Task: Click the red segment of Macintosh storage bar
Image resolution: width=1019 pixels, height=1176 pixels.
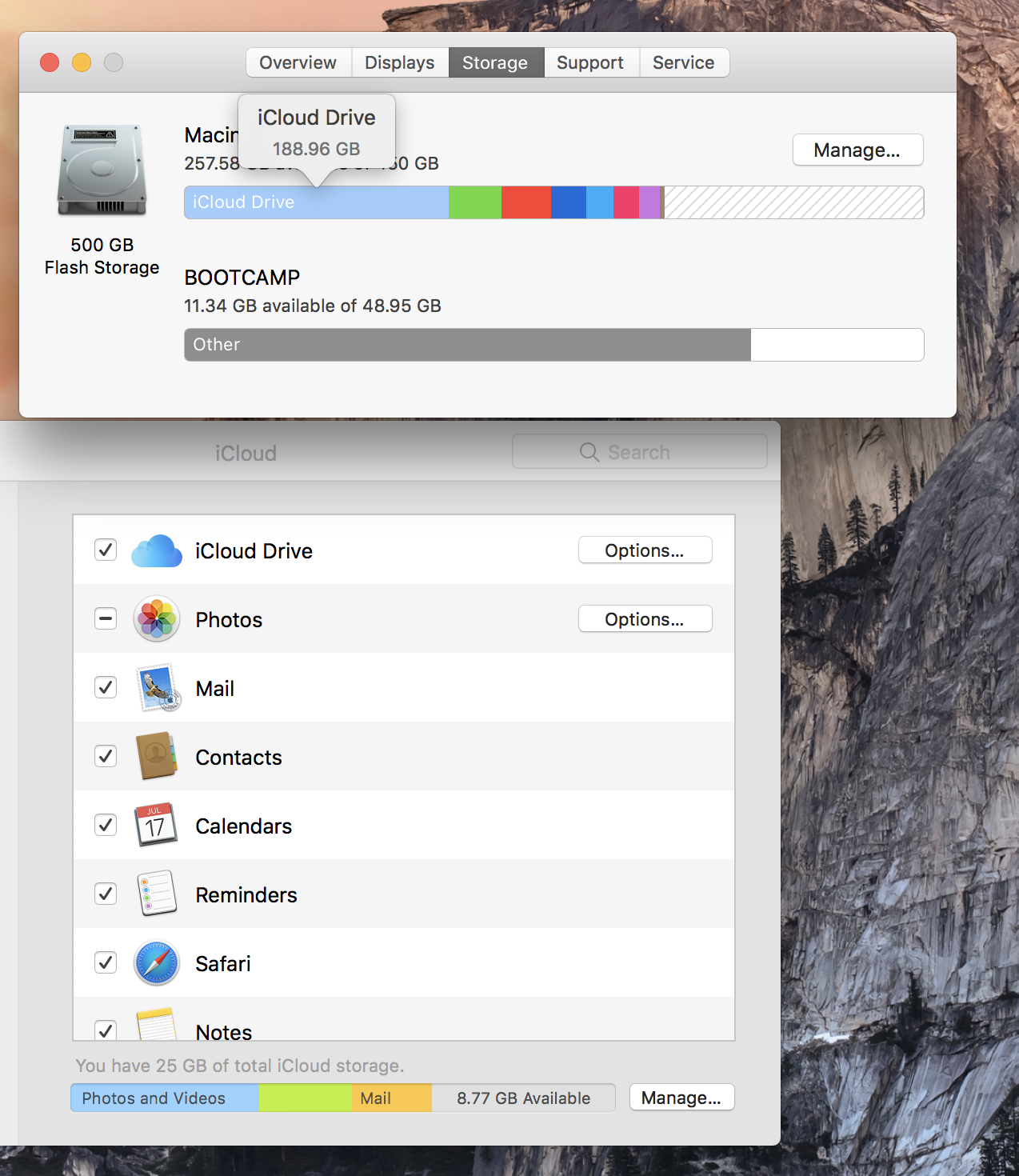Action: click(x=526, y=202)
